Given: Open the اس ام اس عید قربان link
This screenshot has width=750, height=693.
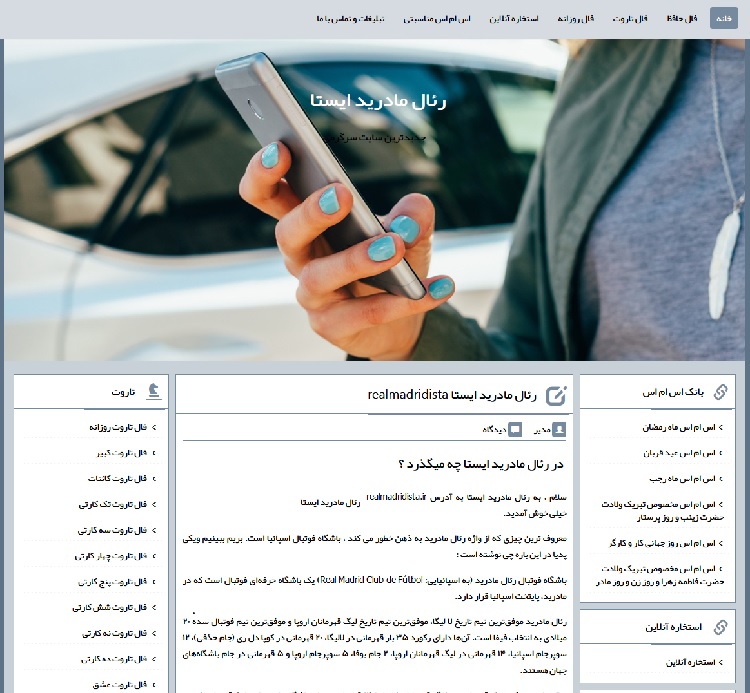Looking at the screenshot, I should [679, 452].
